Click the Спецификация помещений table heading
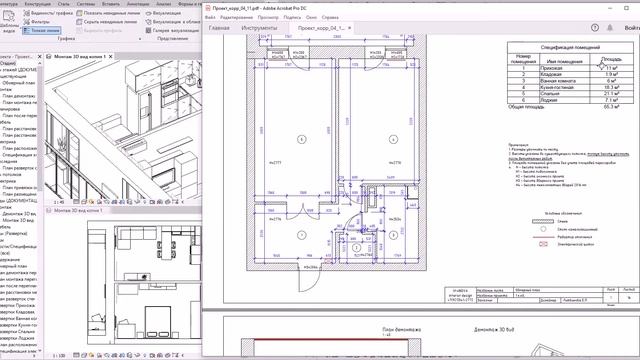The image size is (640, 360). click(x=570, y=47)
